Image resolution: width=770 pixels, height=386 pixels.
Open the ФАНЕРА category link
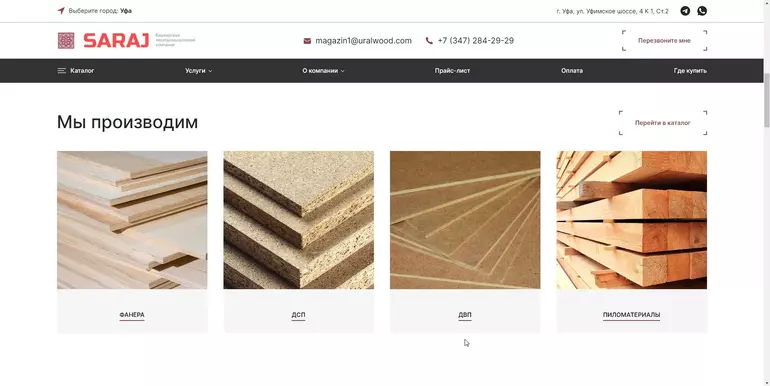click(x=132, y=315)
